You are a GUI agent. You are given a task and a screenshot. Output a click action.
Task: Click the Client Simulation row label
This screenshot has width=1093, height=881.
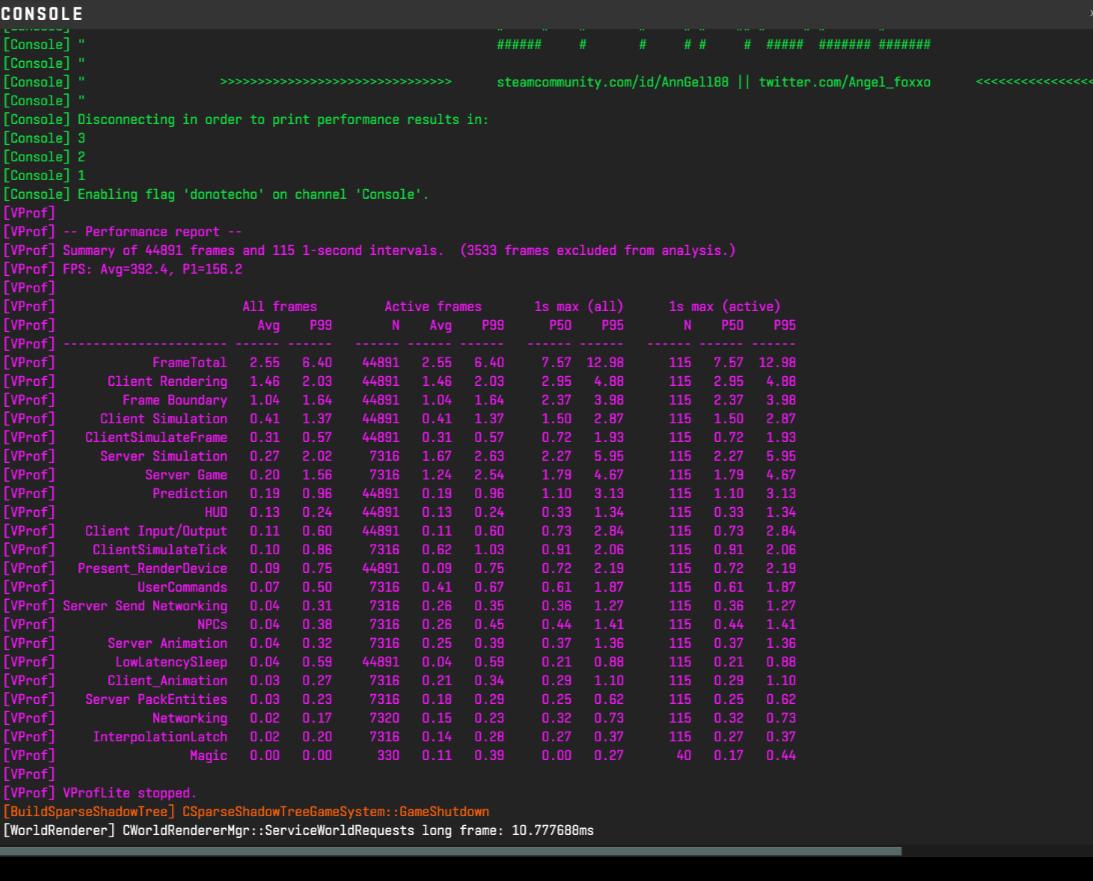tap(163, 419)
